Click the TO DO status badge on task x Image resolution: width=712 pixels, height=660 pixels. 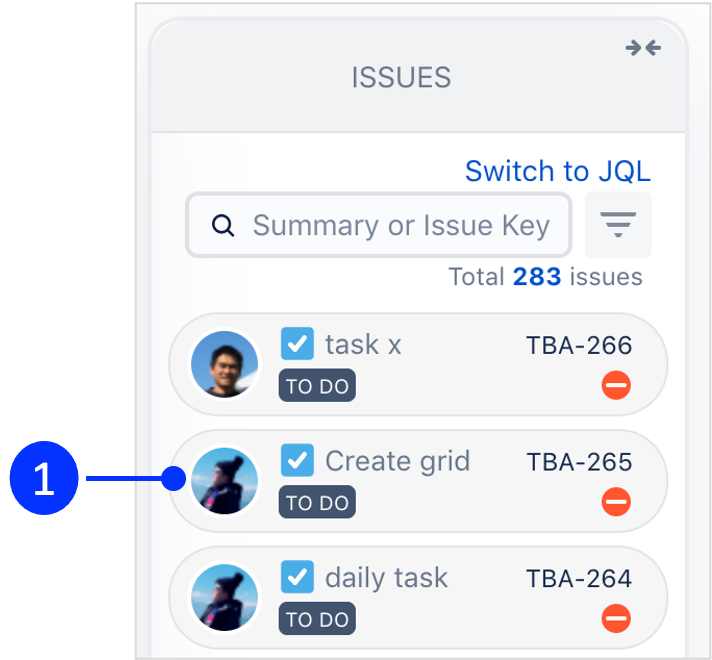pos(317,386)
